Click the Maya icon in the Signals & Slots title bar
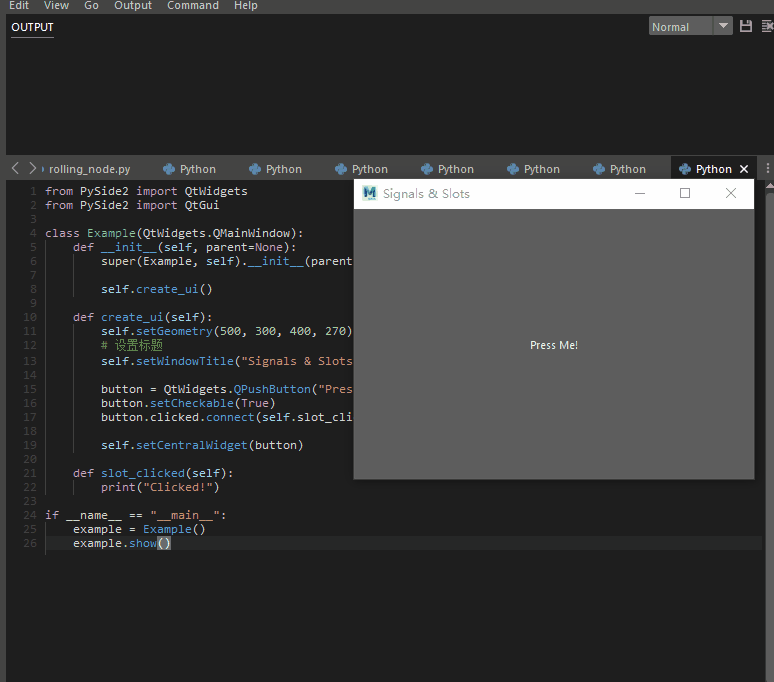774x682 pixels. 370,193
